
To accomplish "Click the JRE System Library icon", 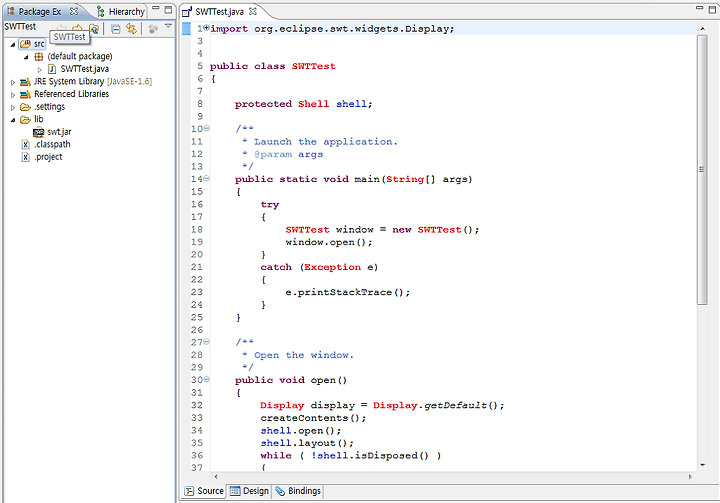I will click(x=26, y=82).
